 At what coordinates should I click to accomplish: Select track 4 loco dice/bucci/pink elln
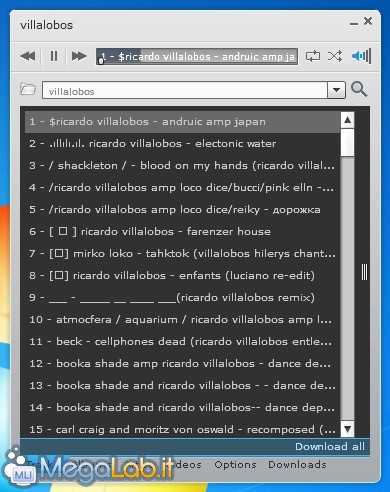182,188
